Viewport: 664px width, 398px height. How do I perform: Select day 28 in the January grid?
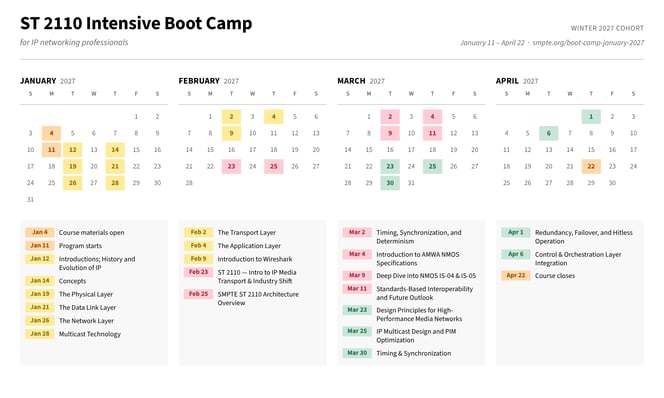tap(115, 183)
